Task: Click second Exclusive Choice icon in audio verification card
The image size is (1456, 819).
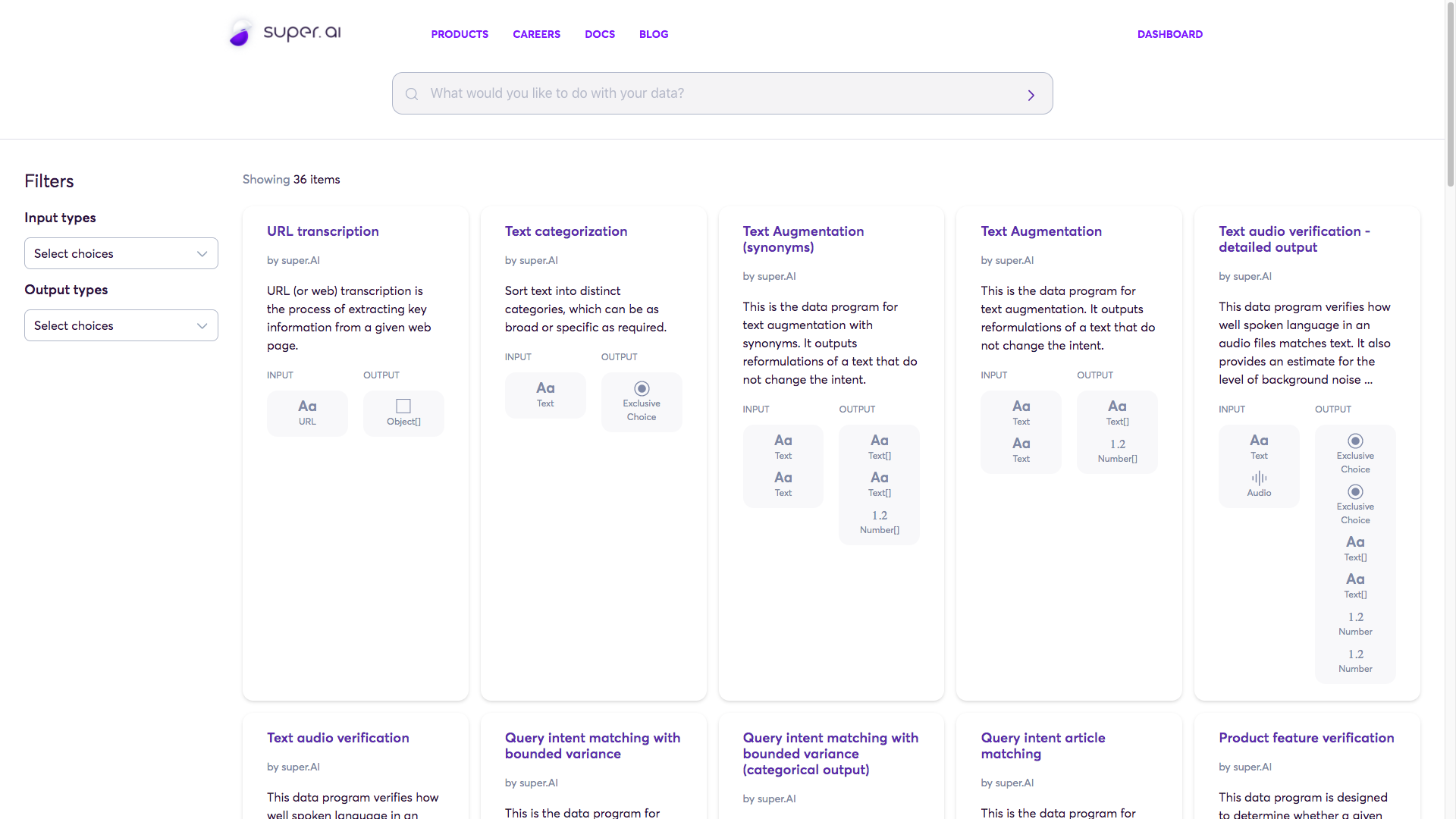Action: point(1355,491)
